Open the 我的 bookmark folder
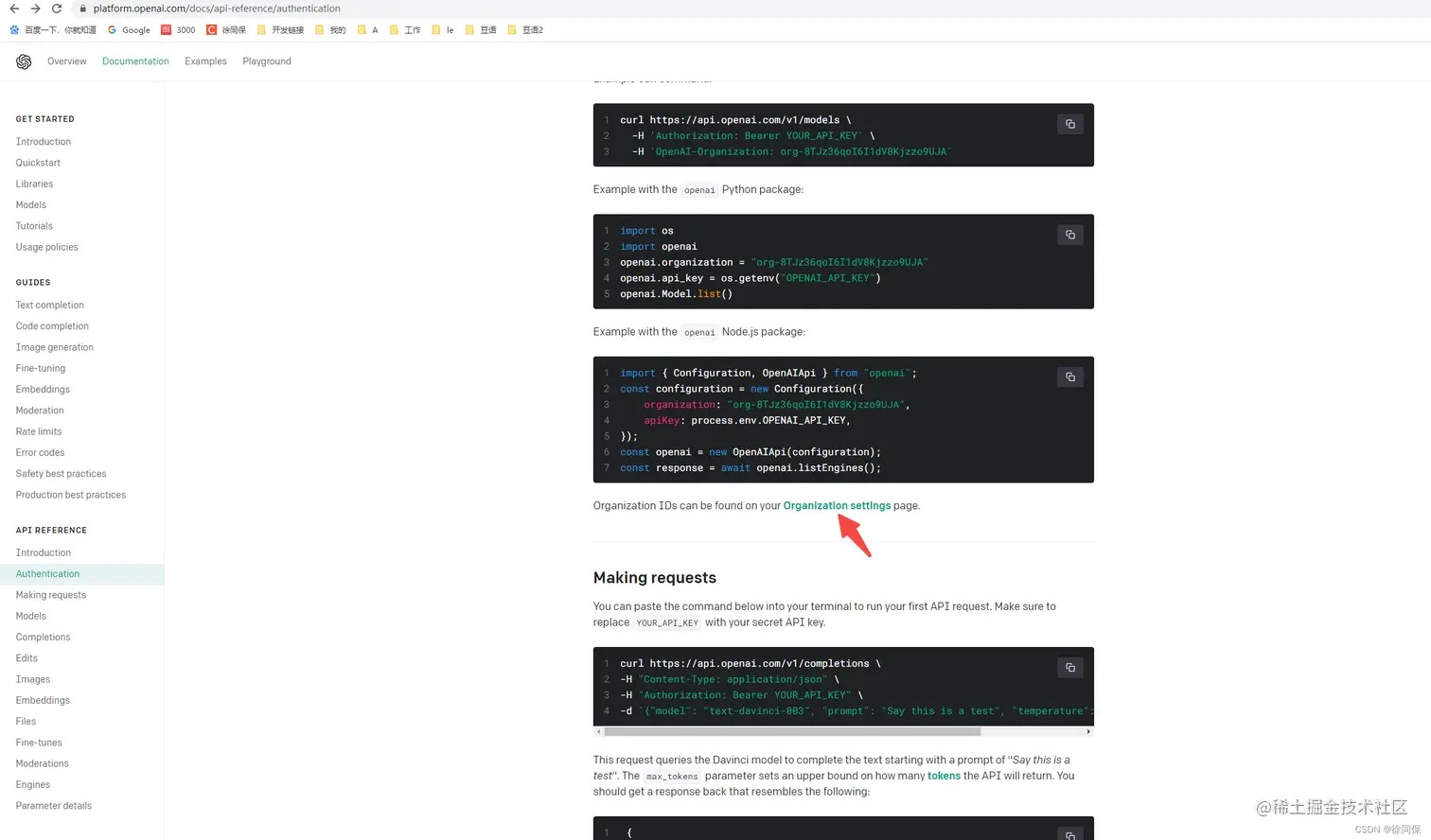This screenshot has height=840, width=1431. [330, 30]
